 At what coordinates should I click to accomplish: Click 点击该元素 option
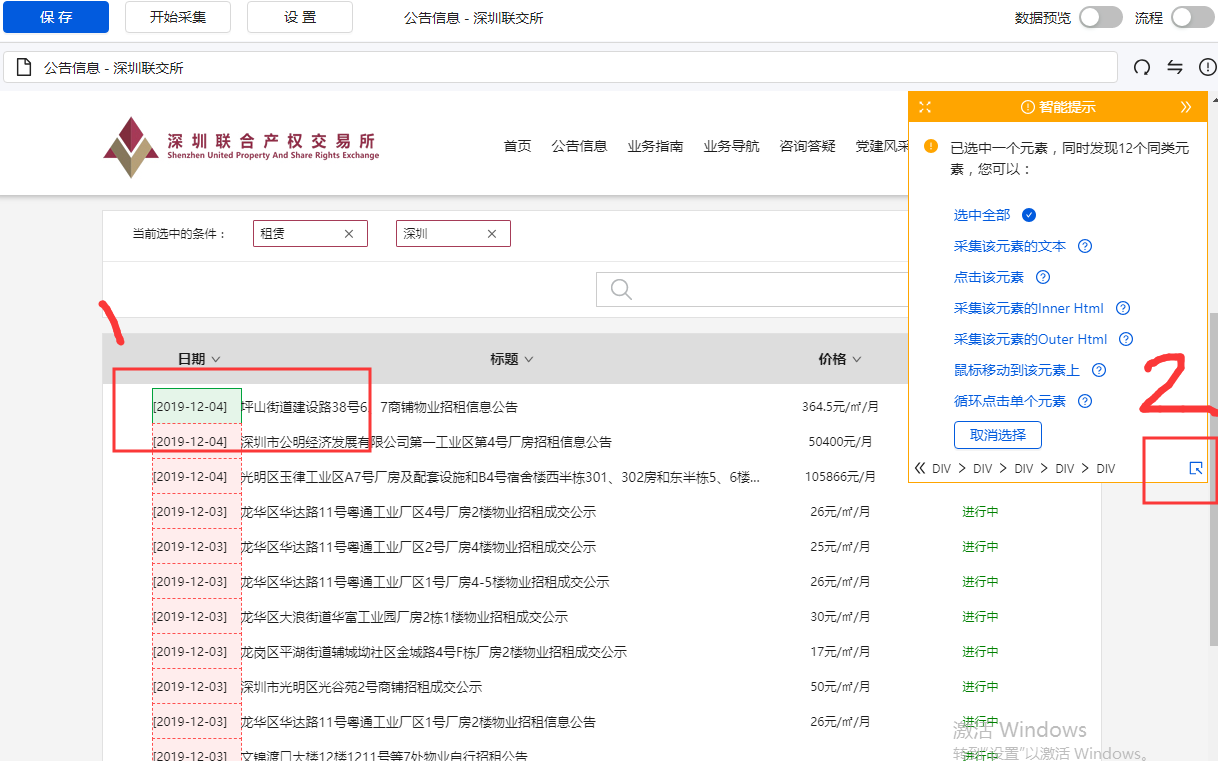click(989, 277)
